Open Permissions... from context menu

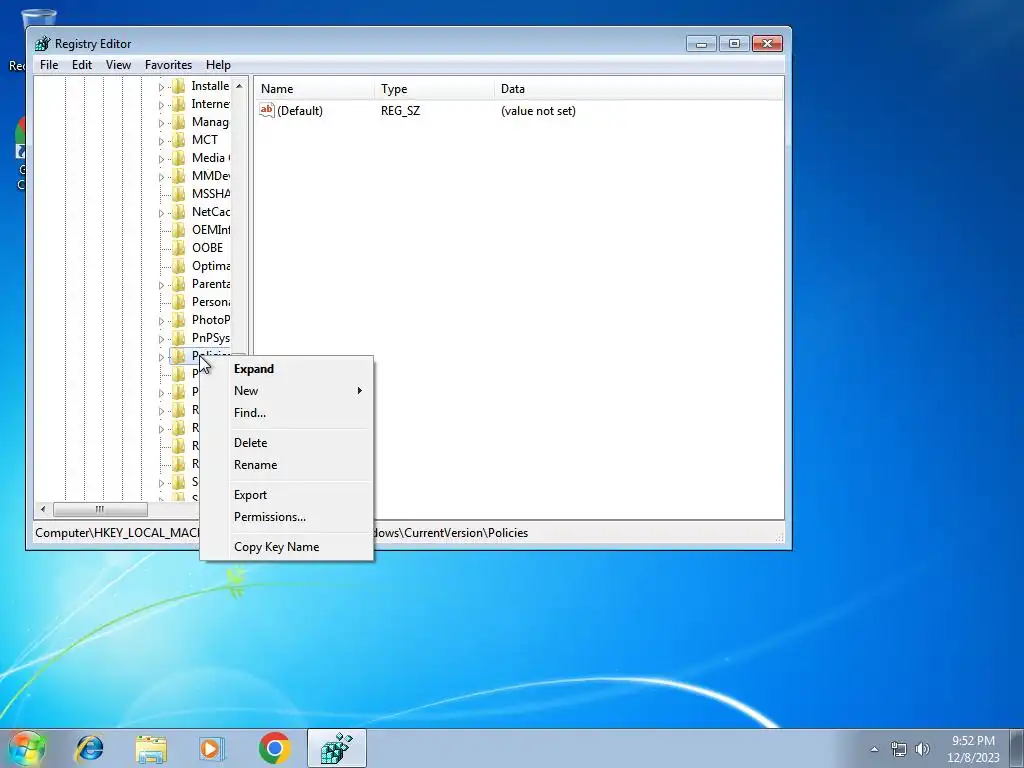287,517
